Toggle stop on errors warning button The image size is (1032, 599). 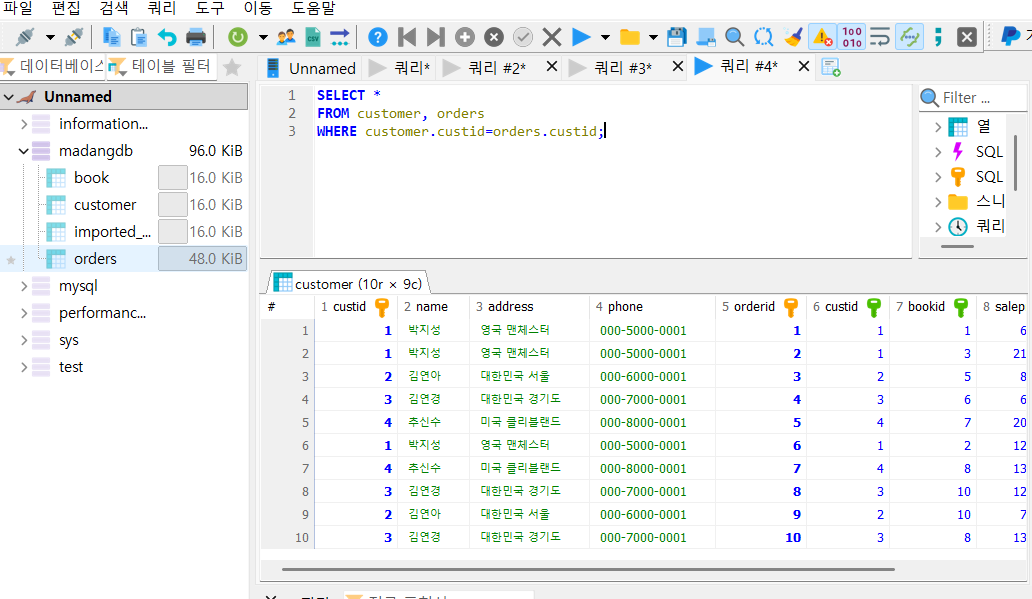tap(823, 37)
